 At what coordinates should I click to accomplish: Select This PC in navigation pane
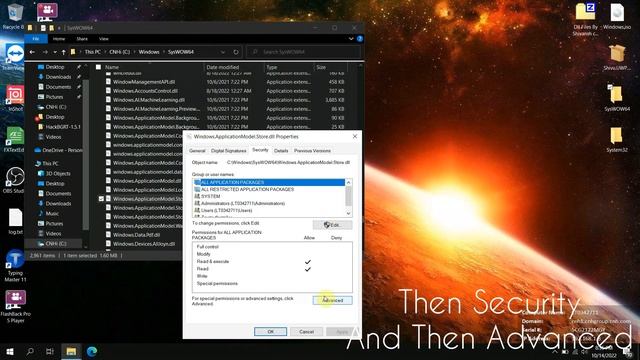[x=50, y=163]
